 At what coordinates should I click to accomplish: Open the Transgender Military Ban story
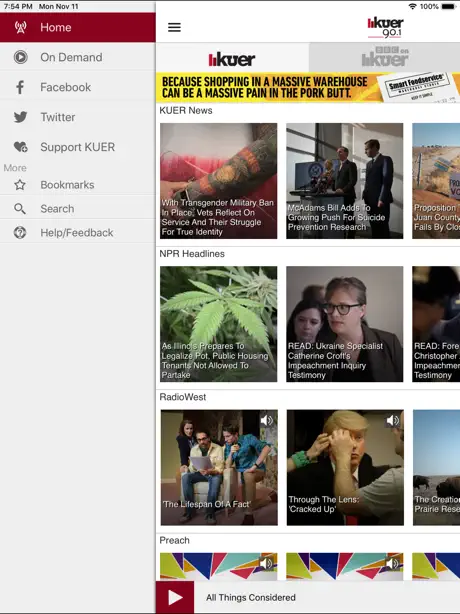point(218,181)
